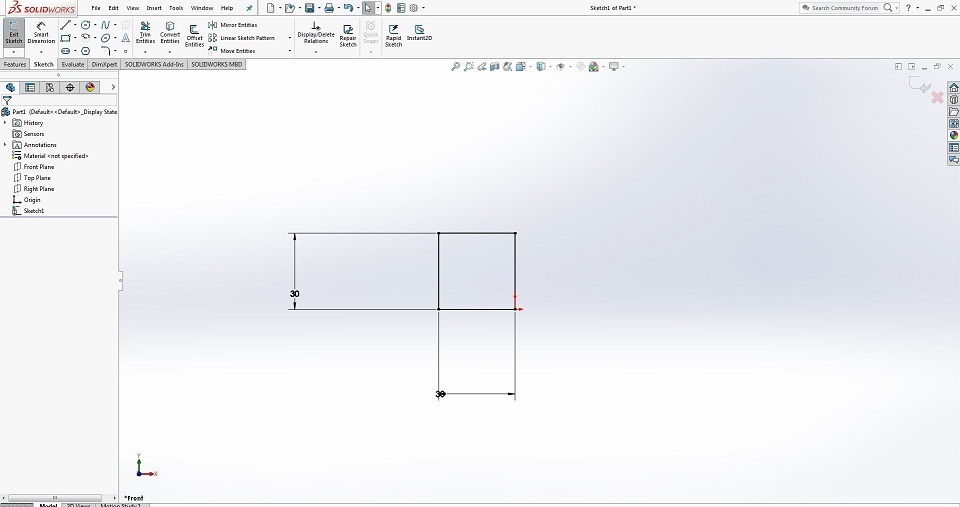Select the Ellipse sketch tool
The image size is (960, 507).
click(105, 38)
